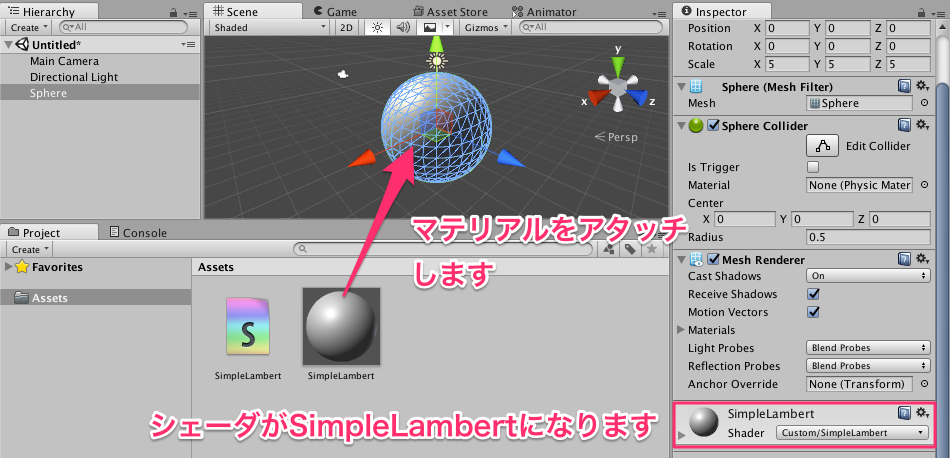This screenshot has width=950, height=458.
Task: Open Mesh Renderer gear menu
Action: (923, 259)
